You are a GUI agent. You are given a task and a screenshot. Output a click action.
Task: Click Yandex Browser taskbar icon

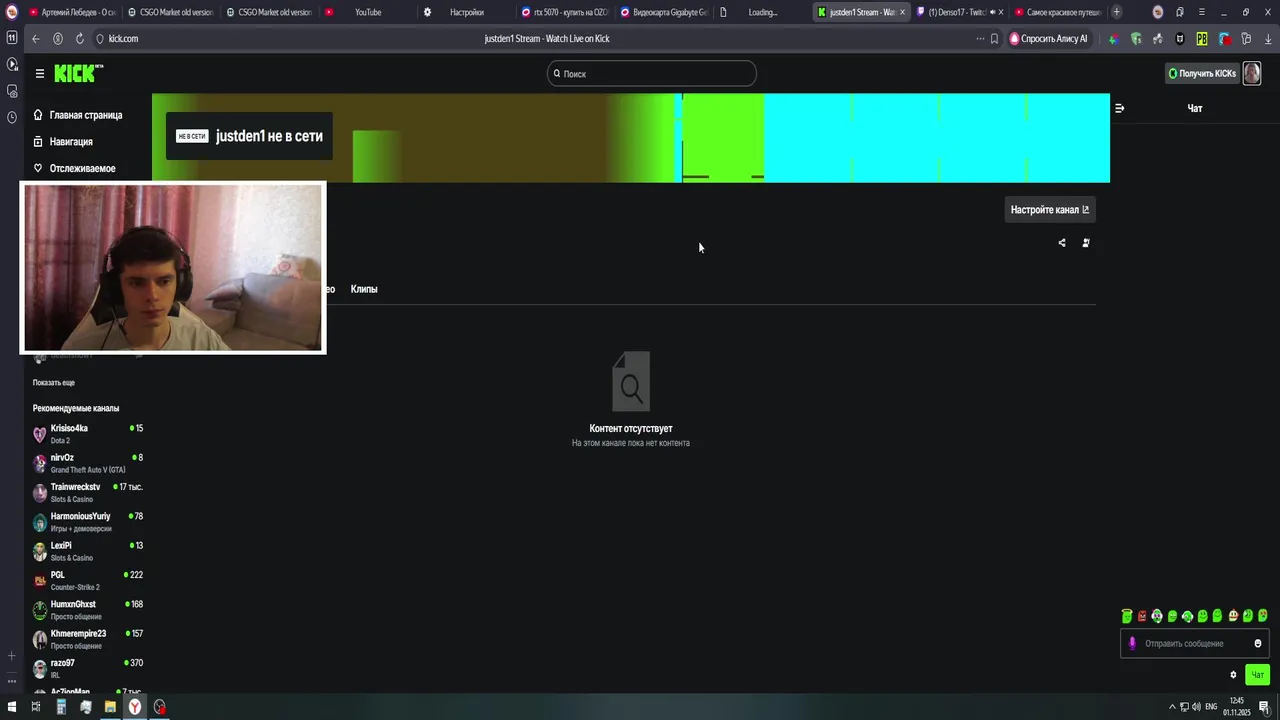click(x=134, y=707)
